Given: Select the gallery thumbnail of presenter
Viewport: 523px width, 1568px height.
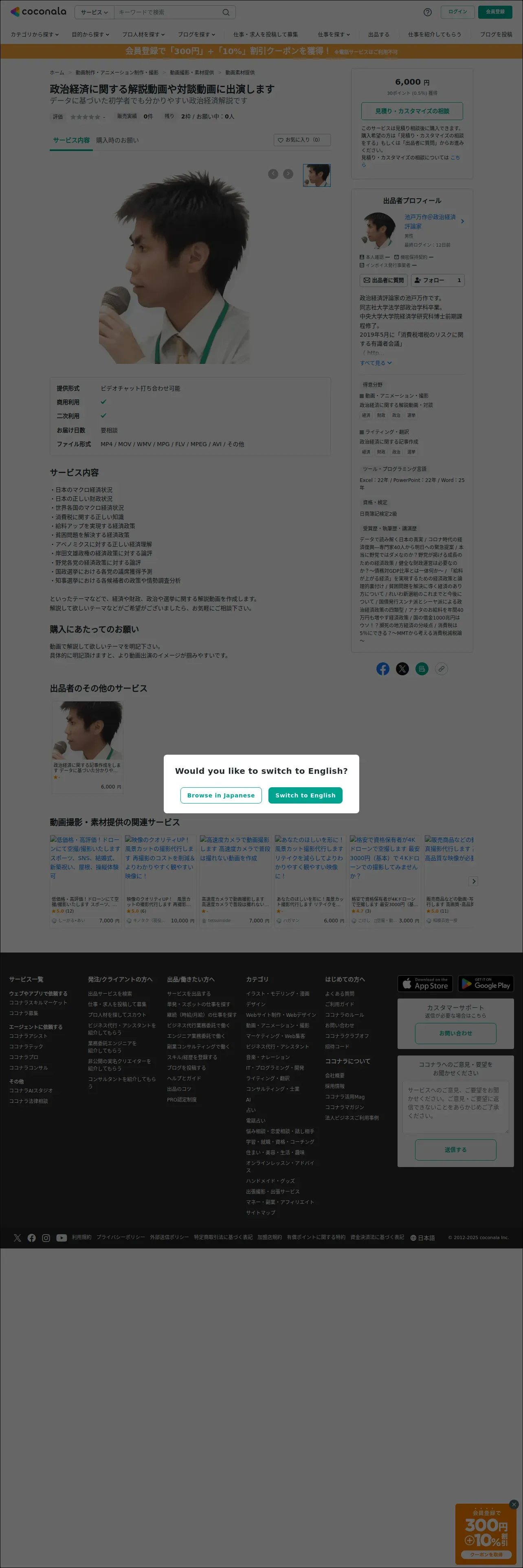Looking at the screenshot, I should coord(316,175).
